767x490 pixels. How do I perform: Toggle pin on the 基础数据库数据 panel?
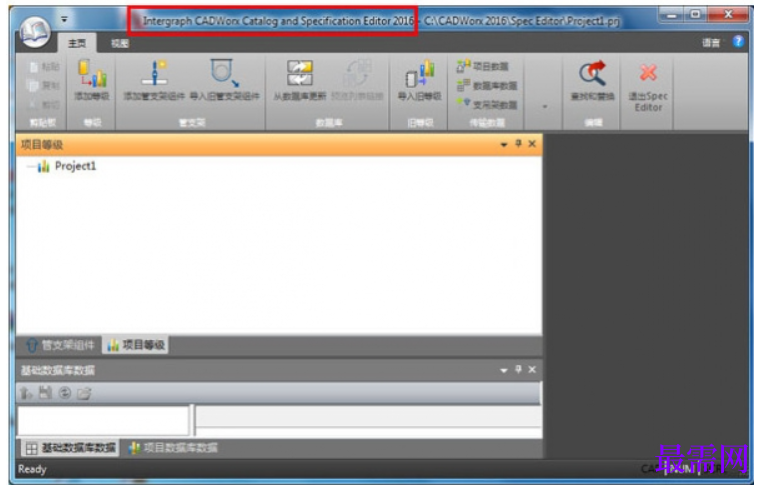click(x=519, y=369)
